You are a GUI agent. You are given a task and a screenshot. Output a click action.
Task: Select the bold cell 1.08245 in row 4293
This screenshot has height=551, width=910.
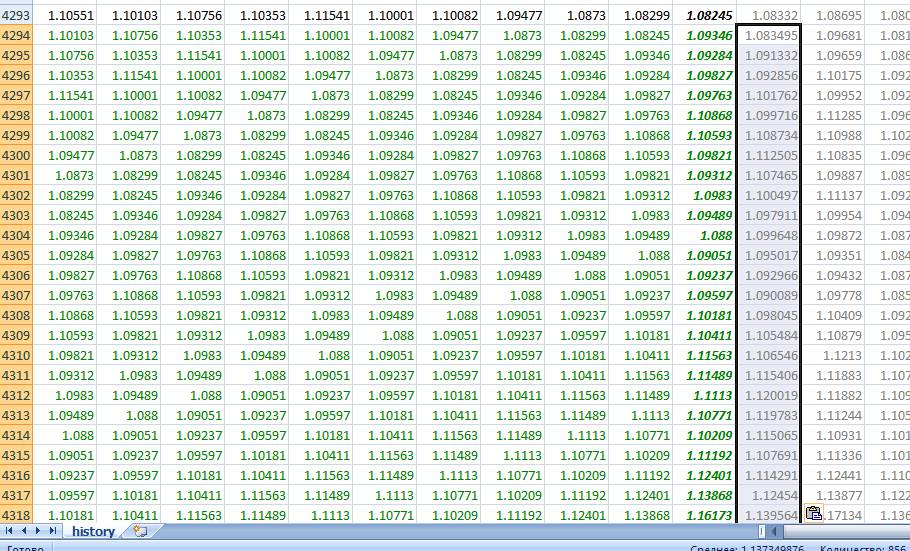(711, 16)
